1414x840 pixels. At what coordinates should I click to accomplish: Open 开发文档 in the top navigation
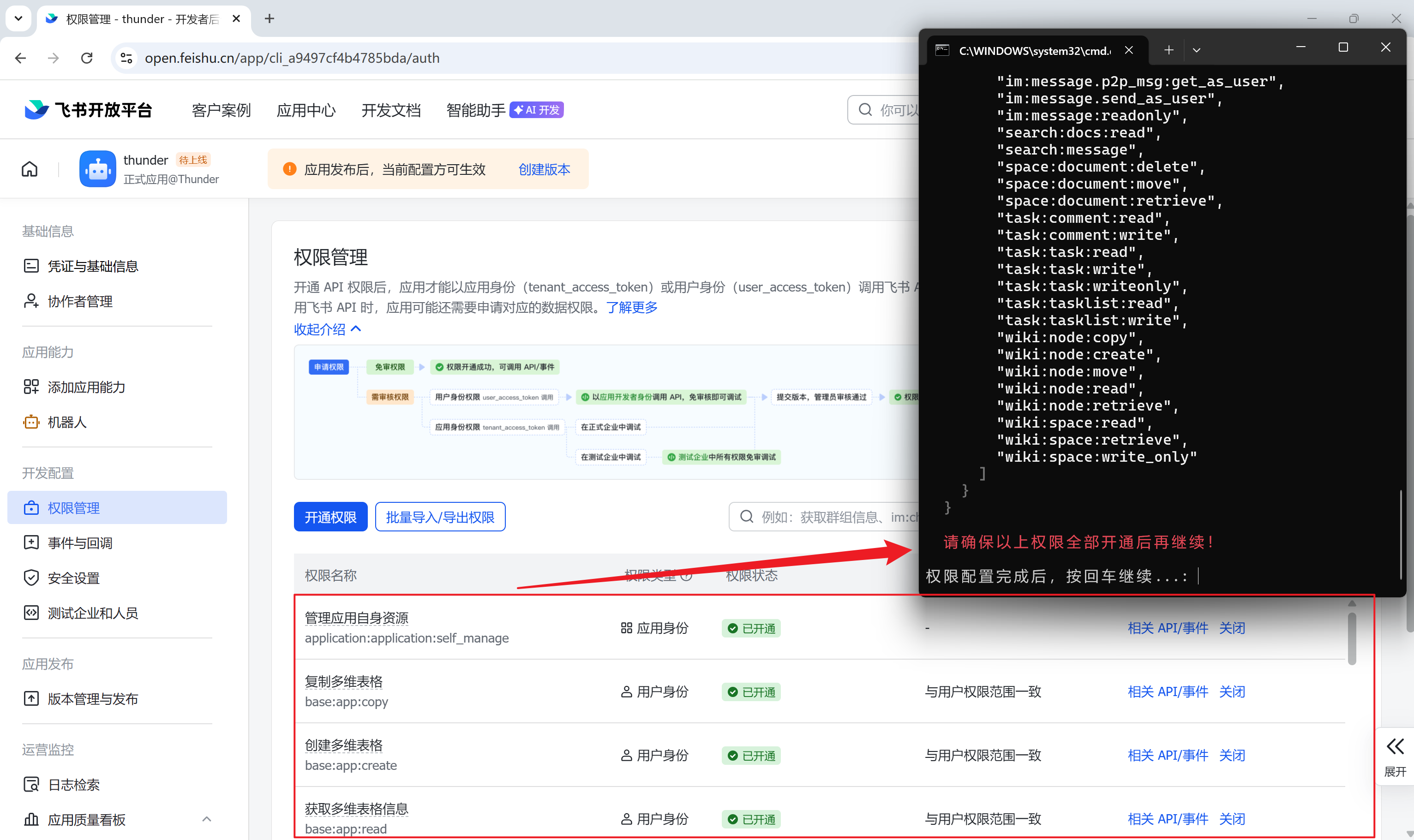391,110
